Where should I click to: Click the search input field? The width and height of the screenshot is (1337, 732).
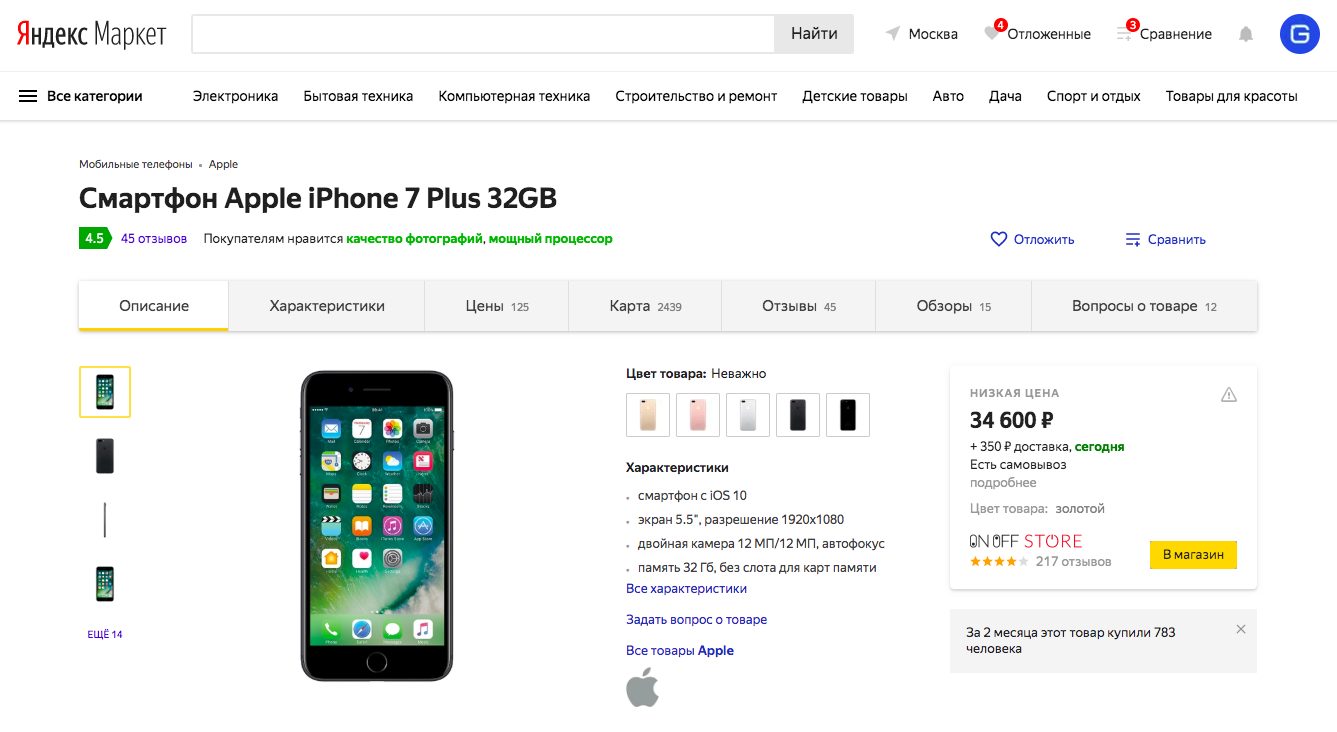pos(483,34)
